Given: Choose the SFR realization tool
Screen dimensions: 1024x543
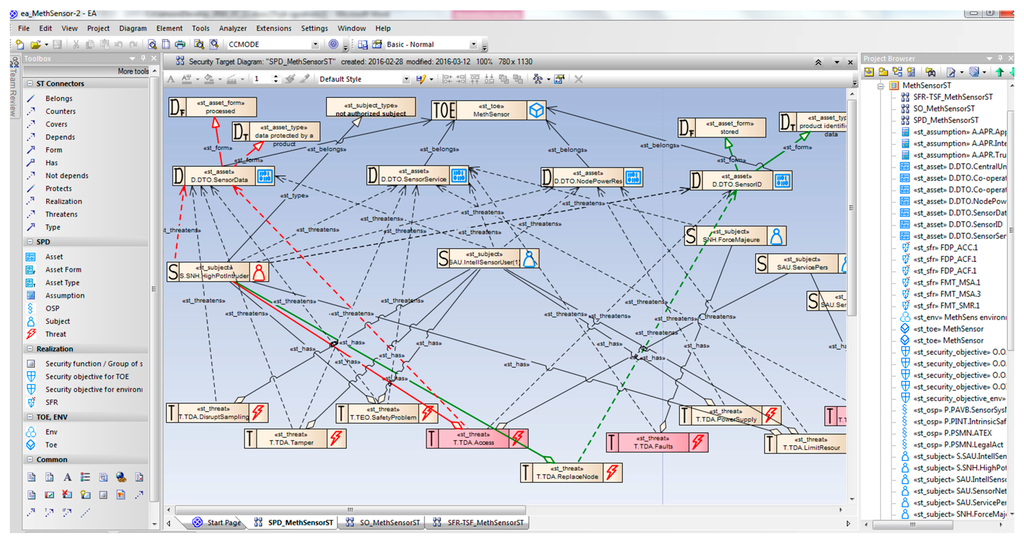Looking at the screenshot, I should 54,402.
